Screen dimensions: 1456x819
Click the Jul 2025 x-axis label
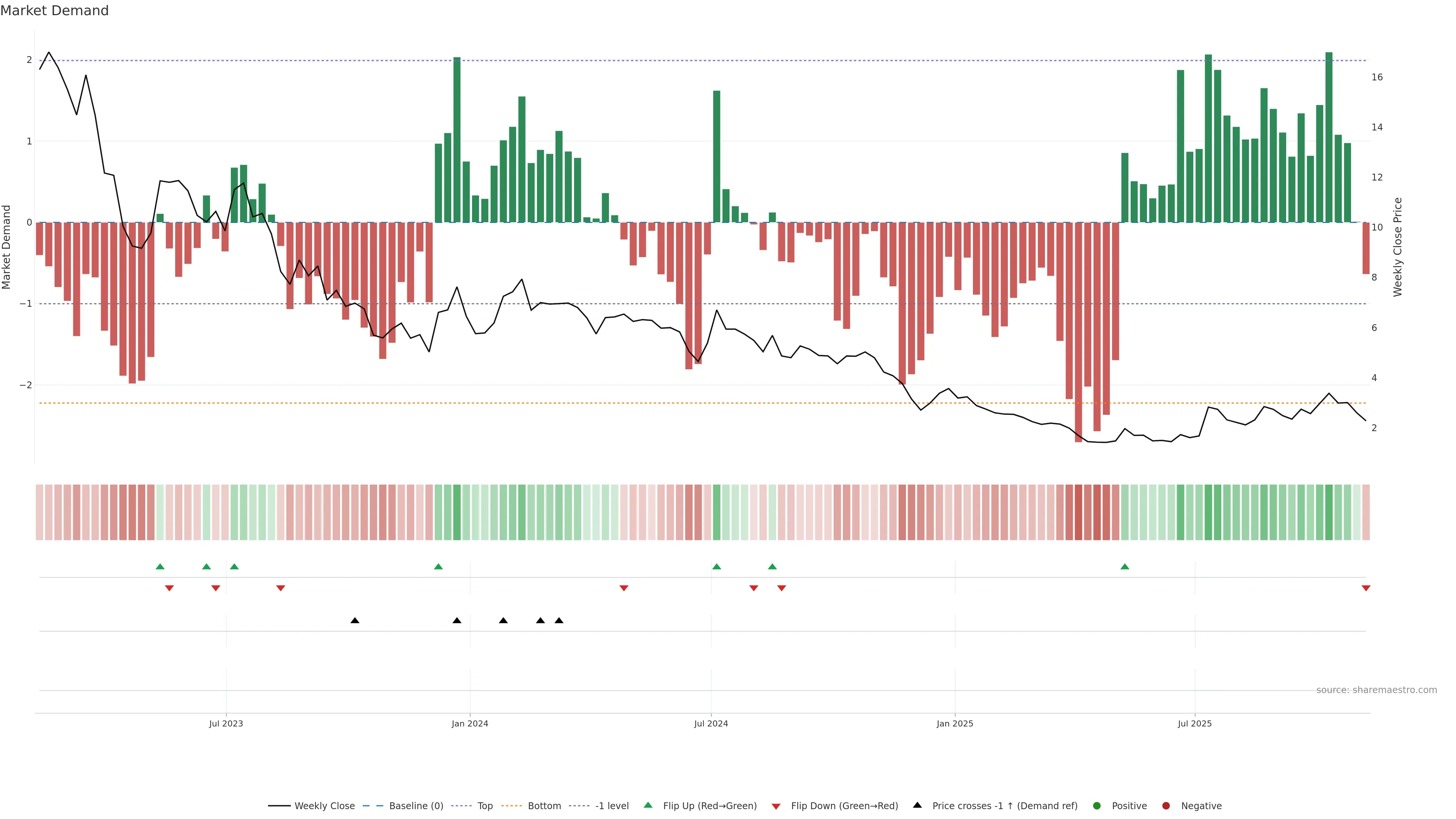1195,723
